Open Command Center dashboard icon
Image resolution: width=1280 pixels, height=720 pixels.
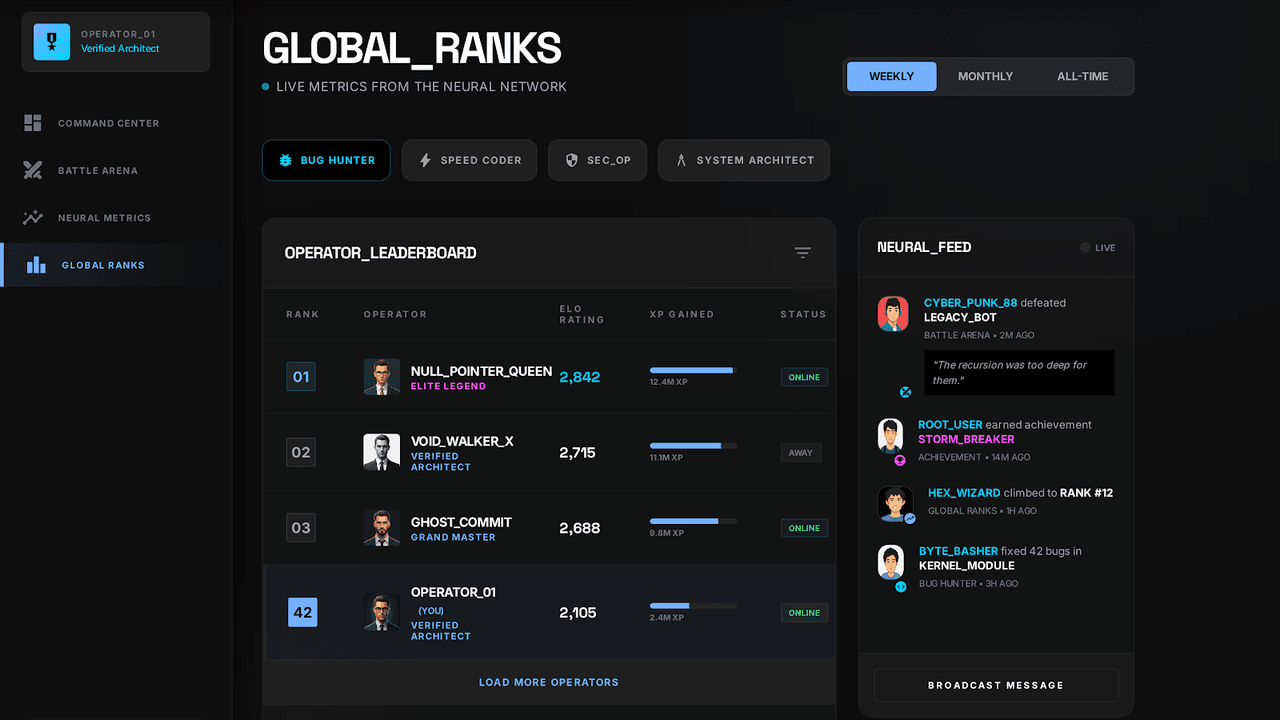(33, 123)
